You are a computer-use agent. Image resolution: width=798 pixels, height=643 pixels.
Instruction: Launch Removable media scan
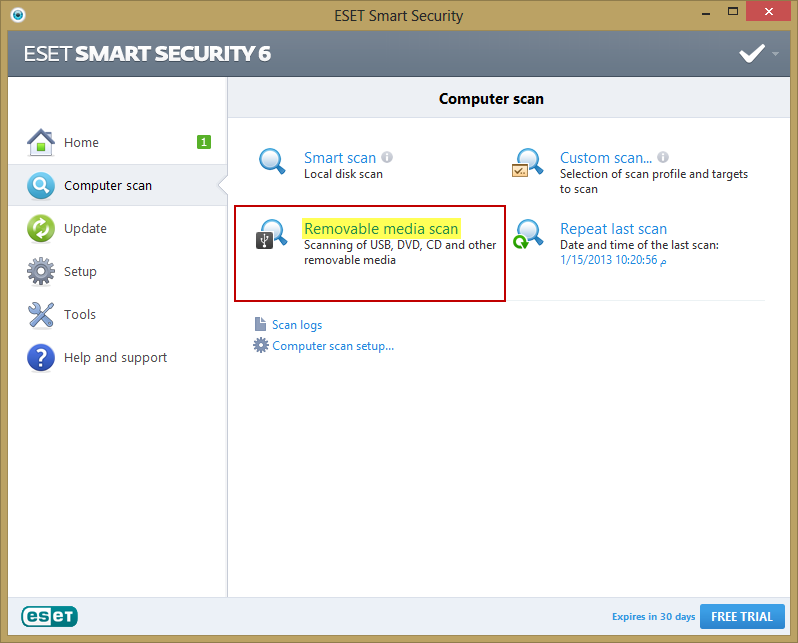pos(381,229)
